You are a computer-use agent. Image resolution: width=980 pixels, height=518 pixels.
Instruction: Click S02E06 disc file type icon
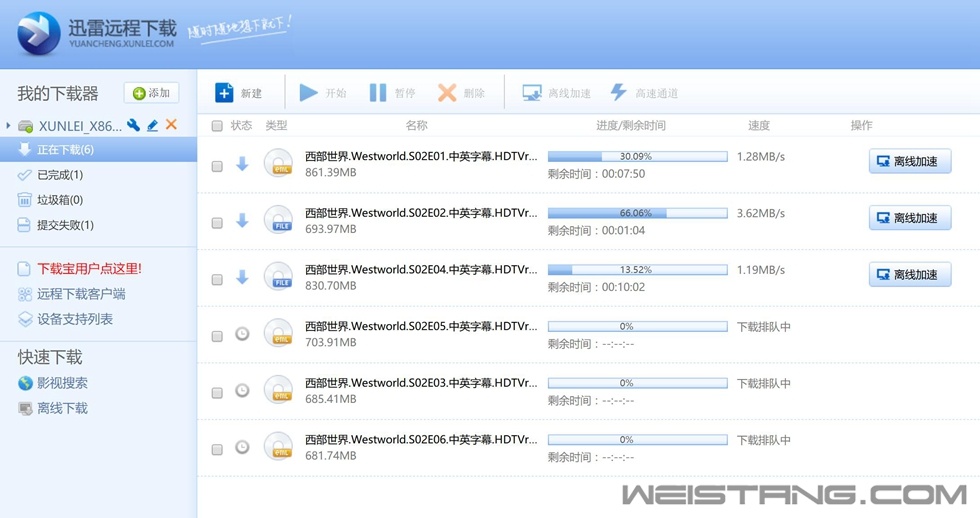(278, 447)
